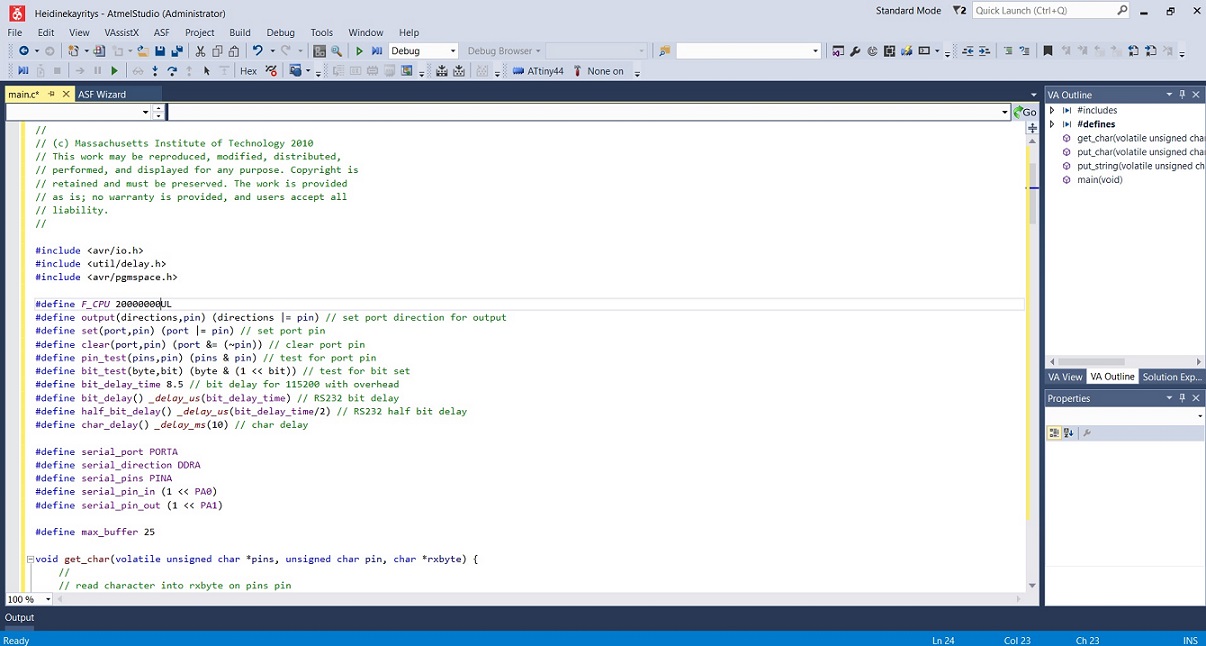Switch to the VA View tab
Screen dimensions: 1206x646
click(x=1065, y=377)
